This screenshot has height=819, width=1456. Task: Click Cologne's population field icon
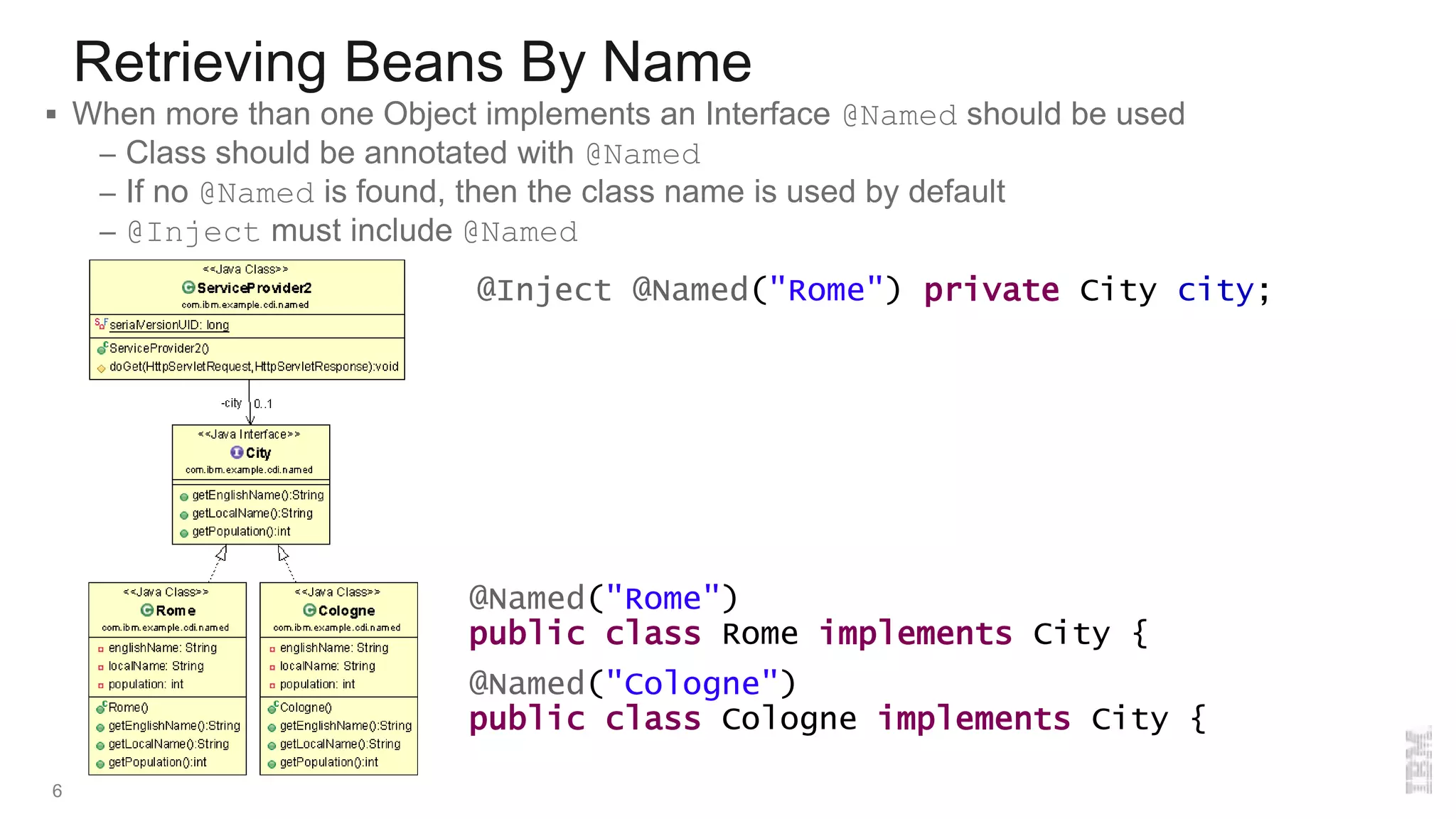click(x=272, y=685)
